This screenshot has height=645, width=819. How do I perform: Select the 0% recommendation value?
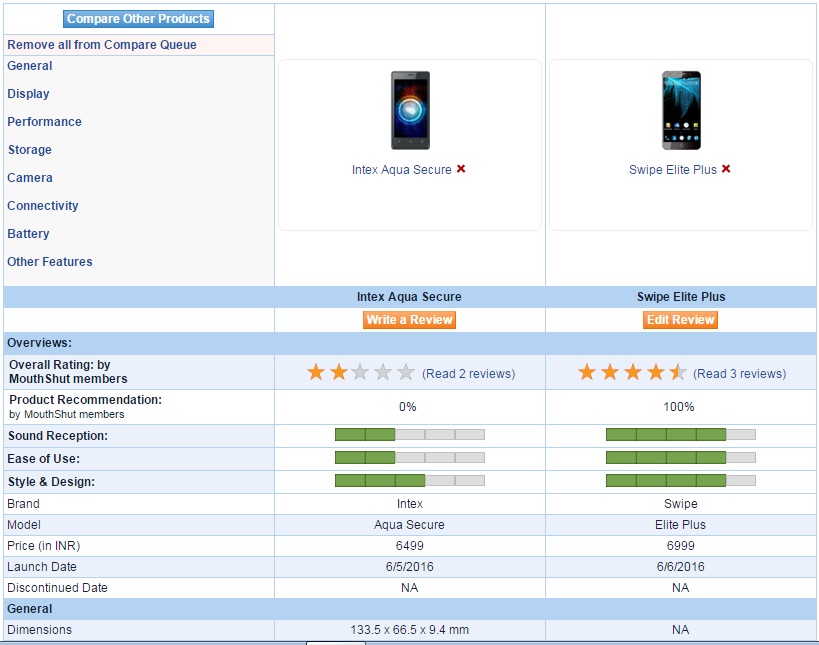[407, 407]
